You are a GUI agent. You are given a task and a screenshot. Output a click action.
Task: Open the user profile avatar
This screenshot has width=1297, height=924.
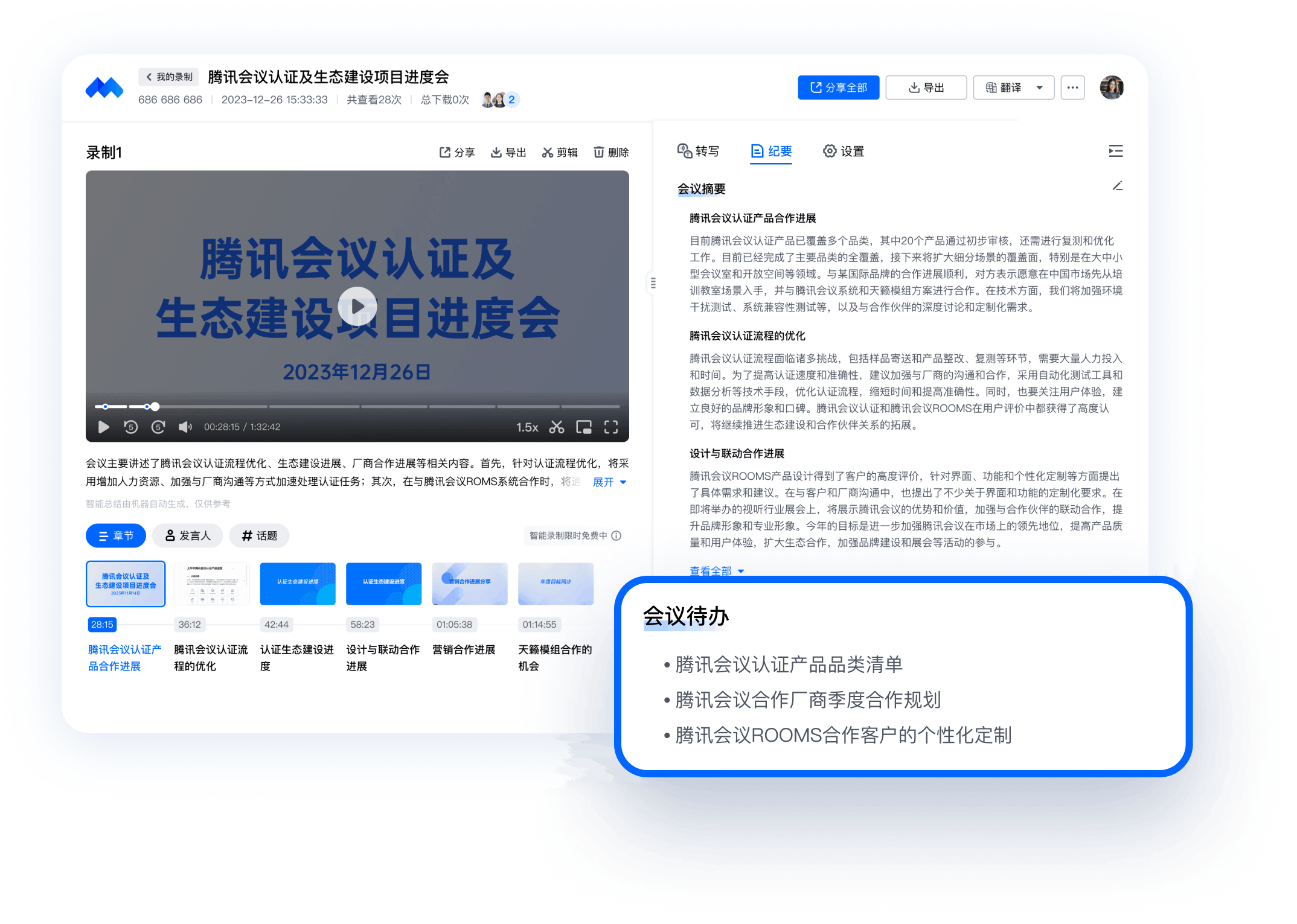pos(1111,88)
